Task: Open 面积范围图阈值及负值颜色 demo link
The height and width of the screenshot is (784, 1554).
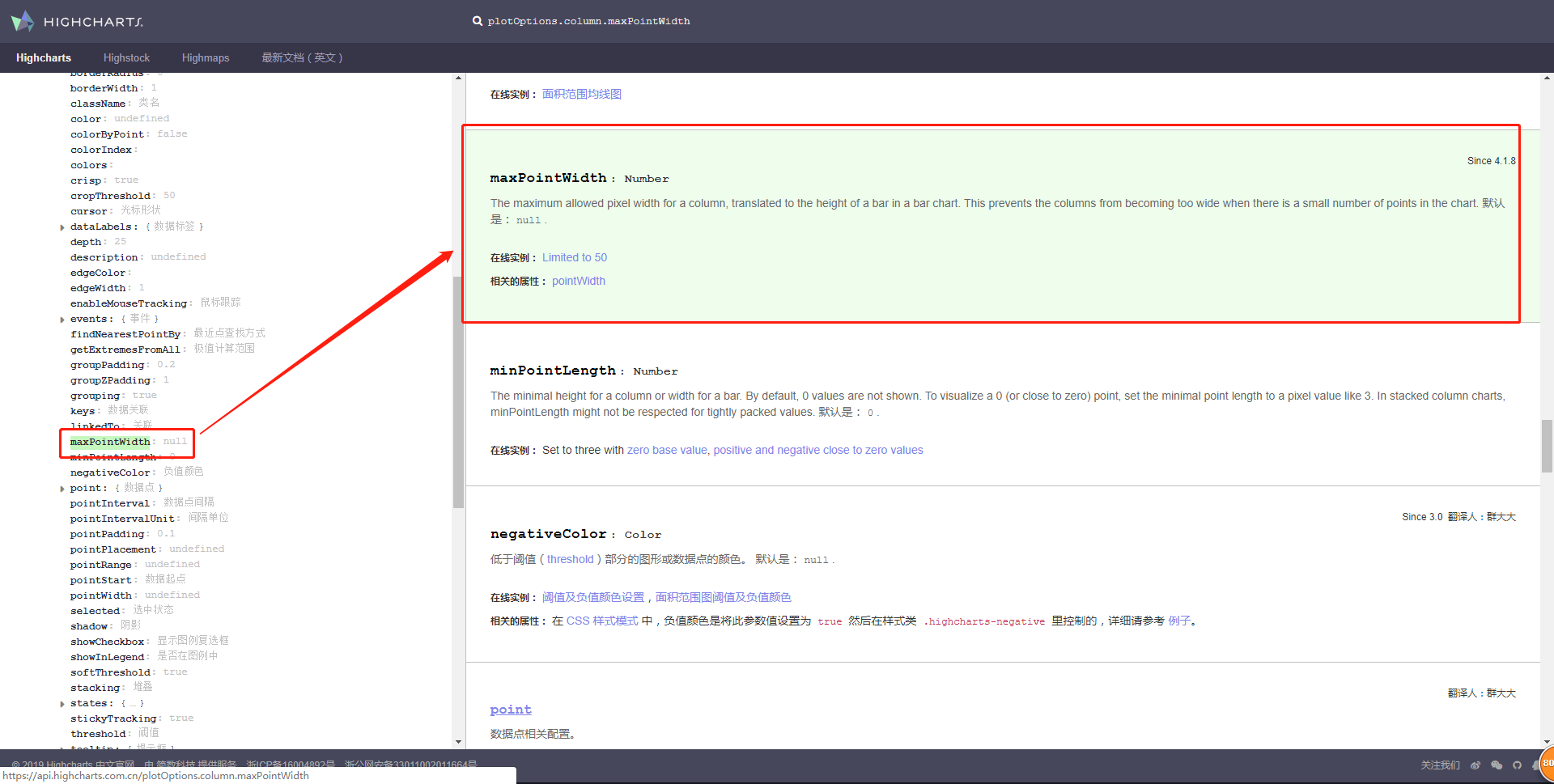Action: (724, 597)
